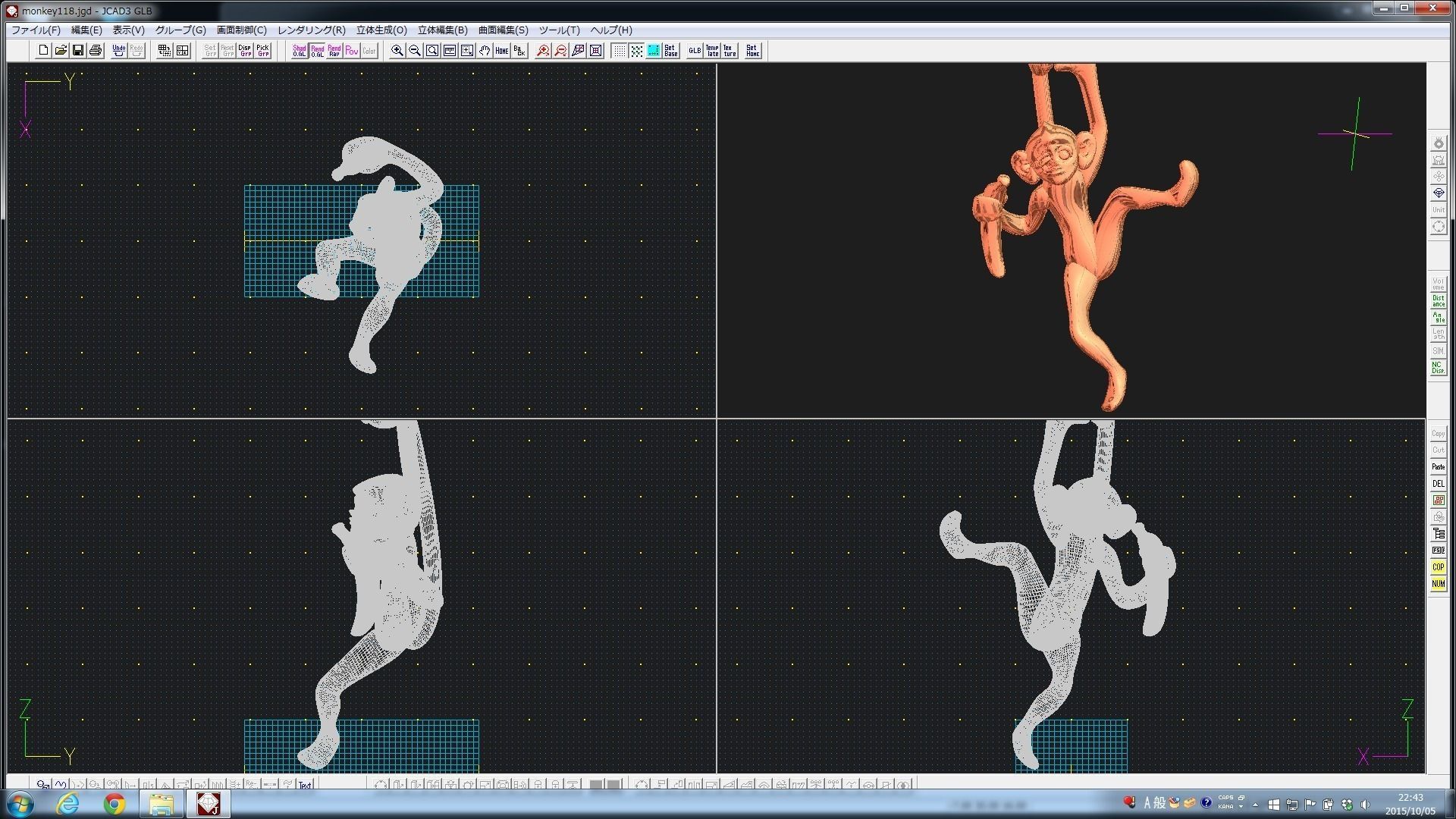
Task: Open the 立体生成(O) menu
Action: [x=381, y=30]
